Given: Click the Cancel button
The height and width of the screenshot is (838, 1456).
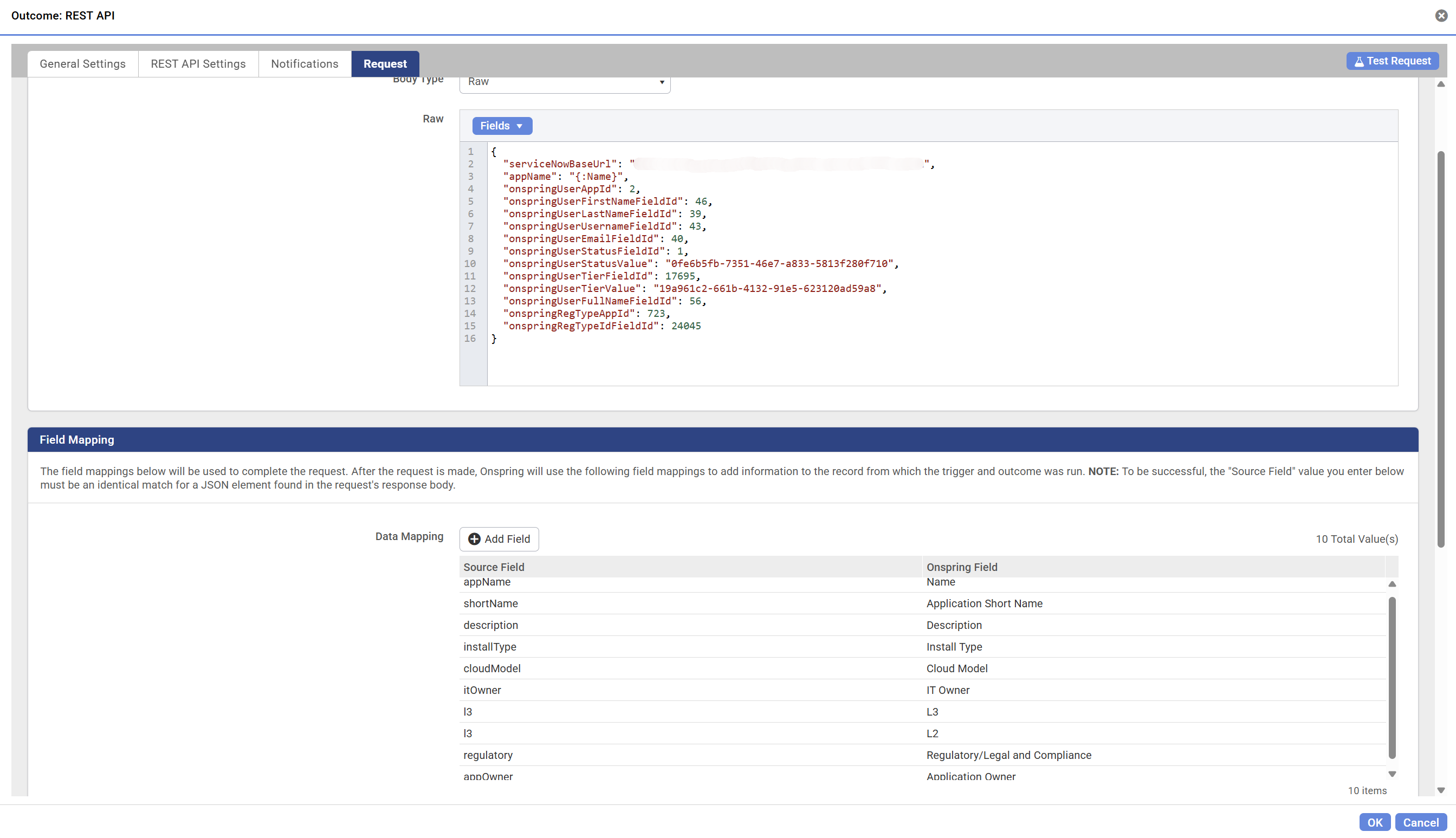Looking at the screenshot, I should click(1421, 822).
